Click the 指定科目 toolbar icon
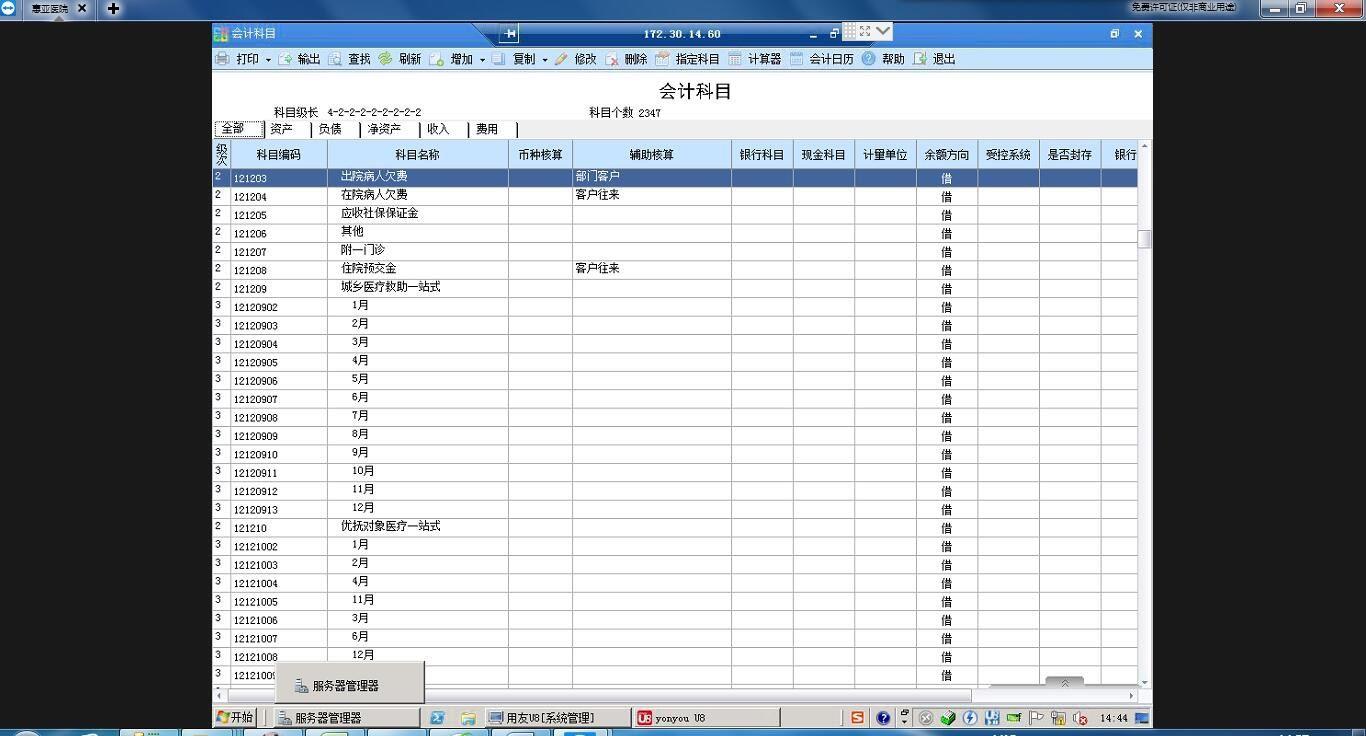This screenshot has width=1366, height=736. click(662, 59)
